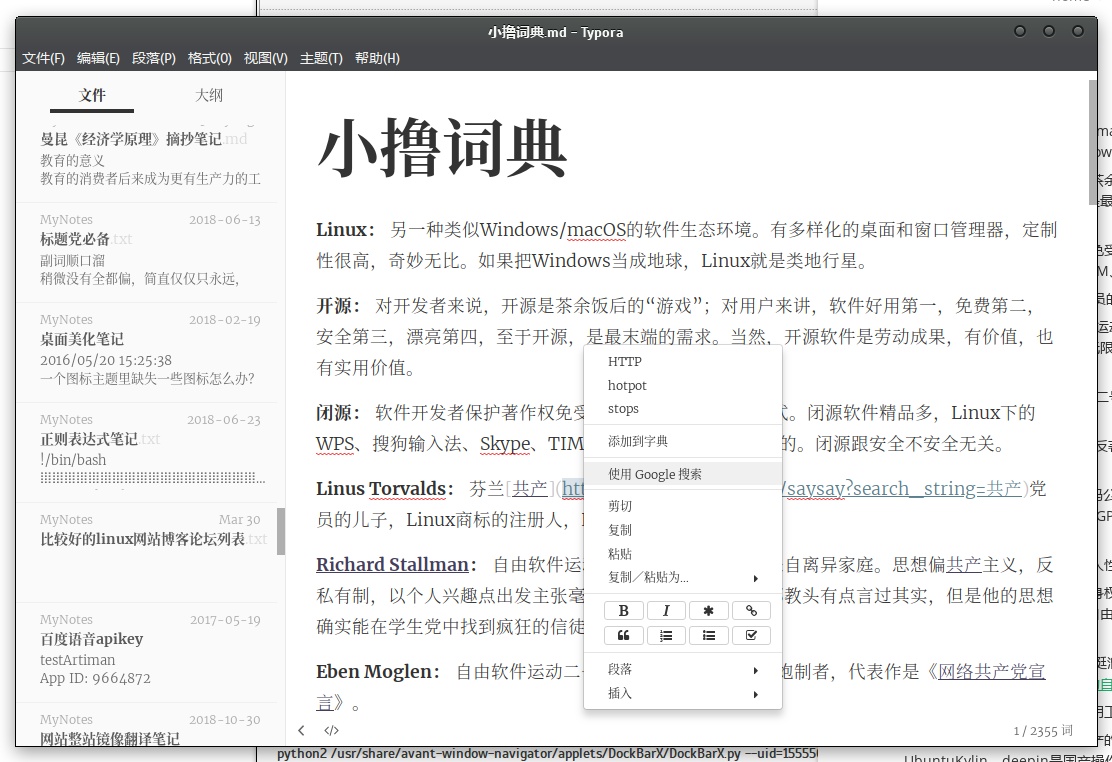Switch to 文件 sidebar tab

click(92, 95)
